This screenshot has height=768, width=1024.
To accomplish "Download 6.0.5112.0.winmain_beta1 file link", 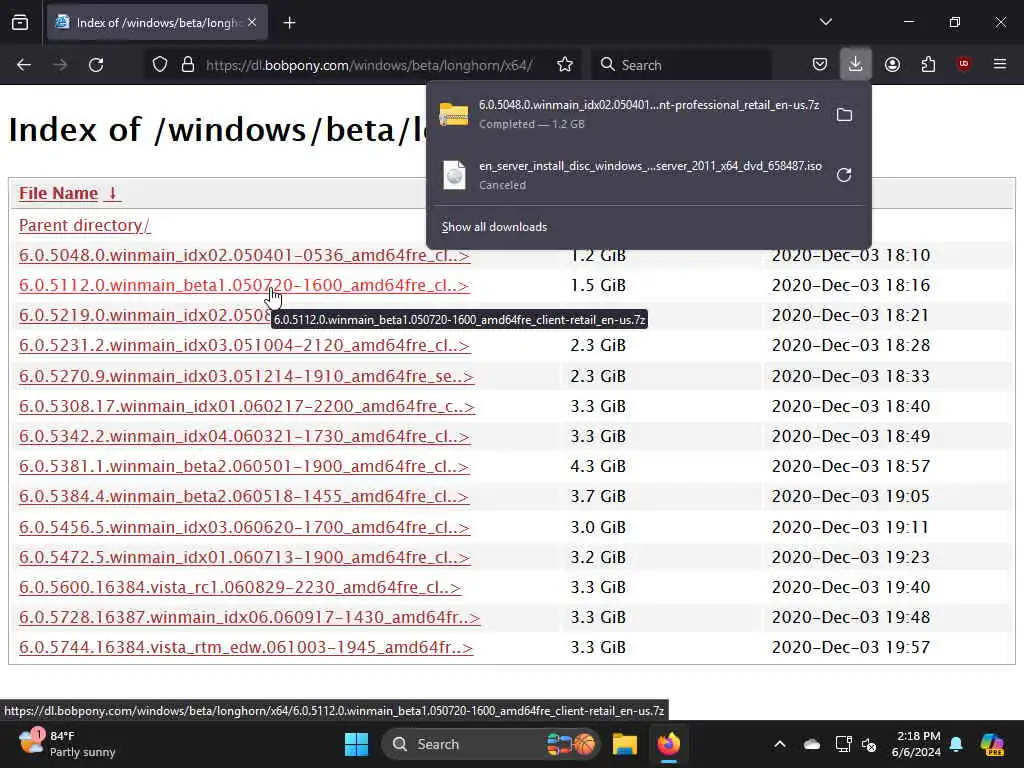I will tap(244, 285).
